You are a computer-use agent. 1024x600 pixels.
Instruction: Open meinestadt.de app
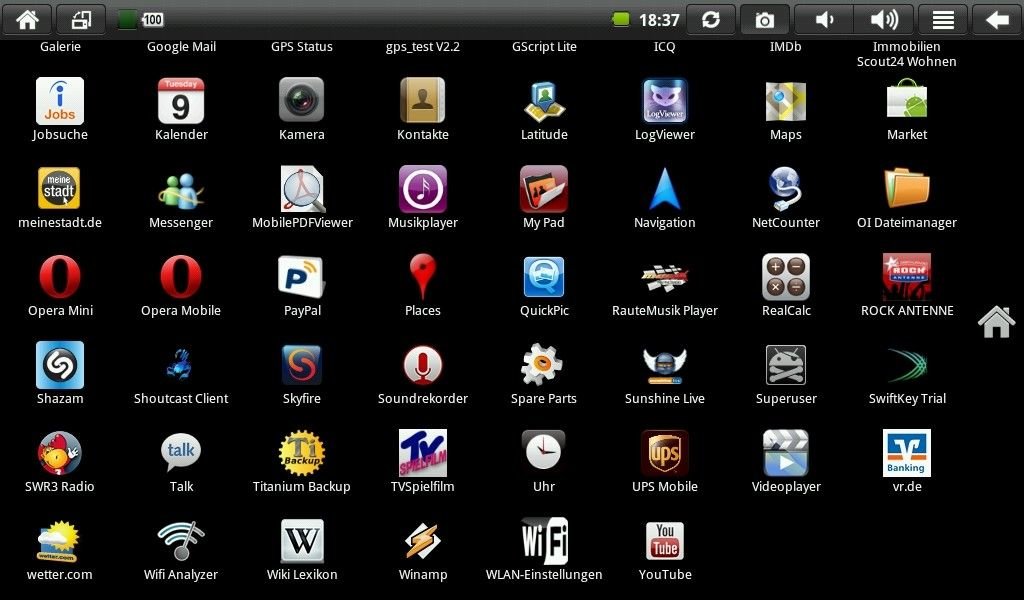60,197
